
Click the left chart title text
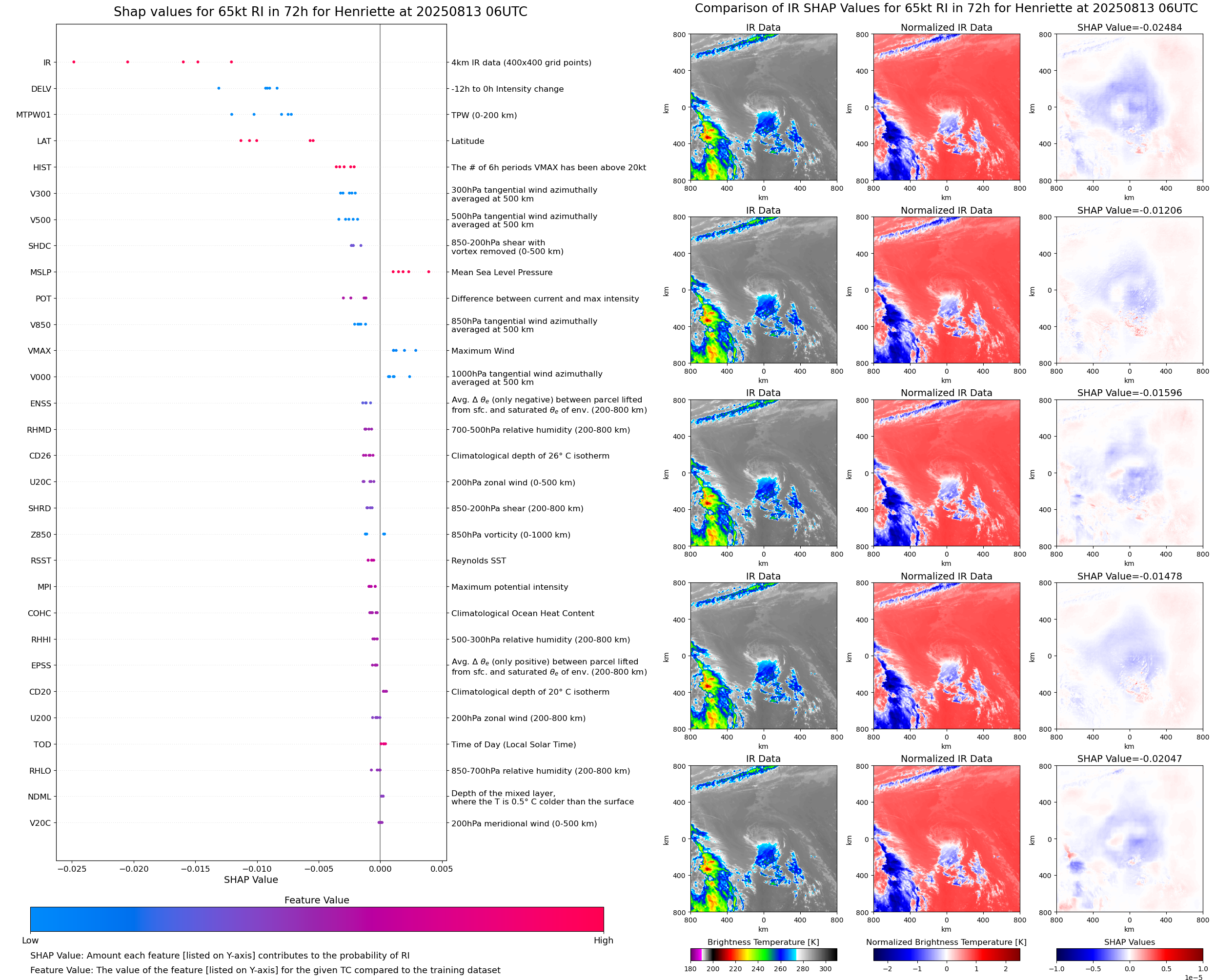coord(320,12)
